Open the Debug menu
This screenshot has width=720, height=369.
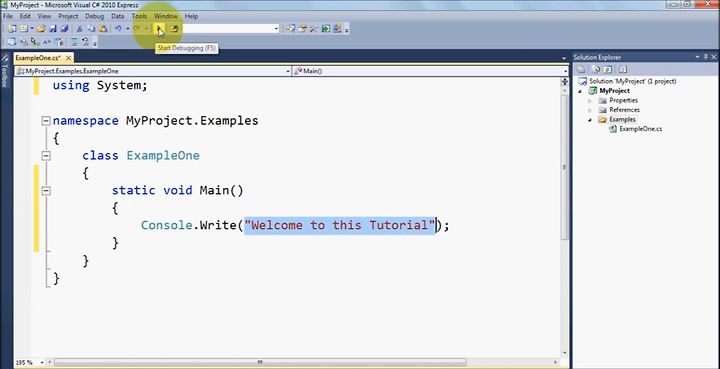pyautogui.click(x=95, y=16)
